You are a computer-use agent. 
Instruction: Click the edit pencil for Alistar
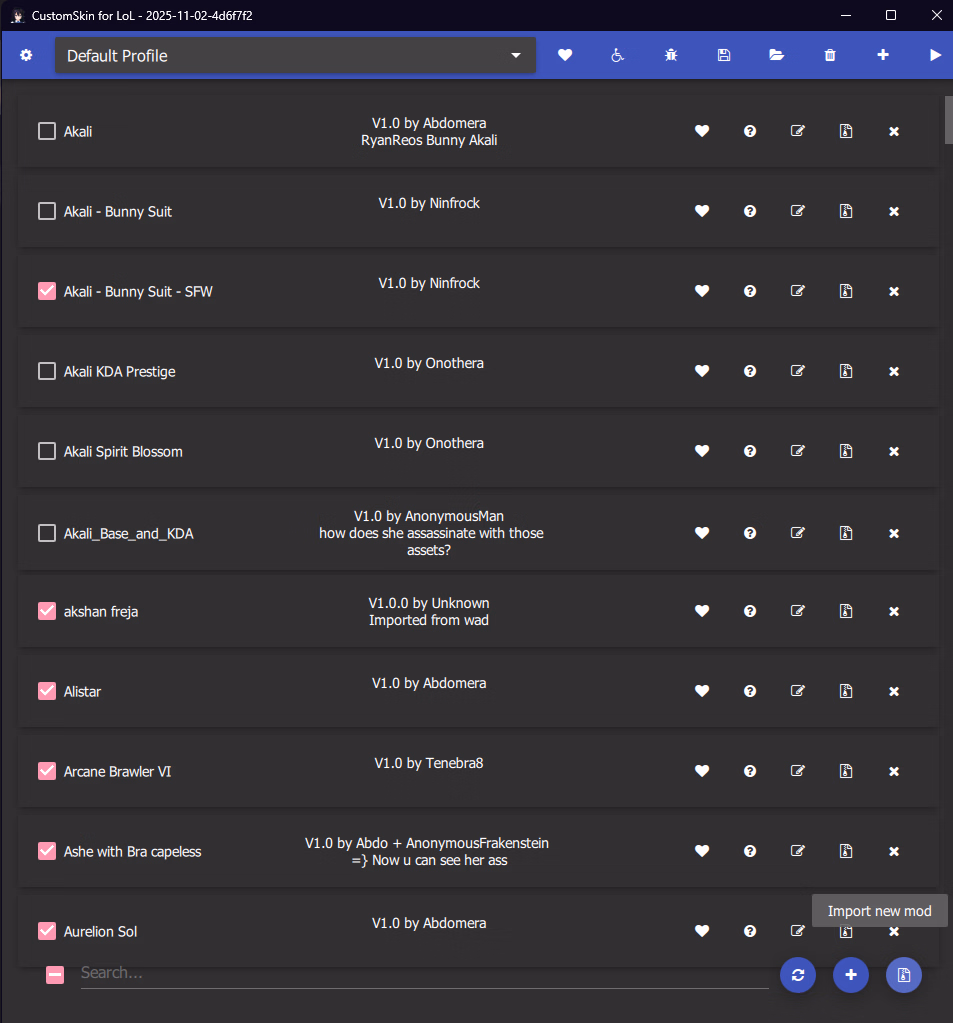coord(798,691)
